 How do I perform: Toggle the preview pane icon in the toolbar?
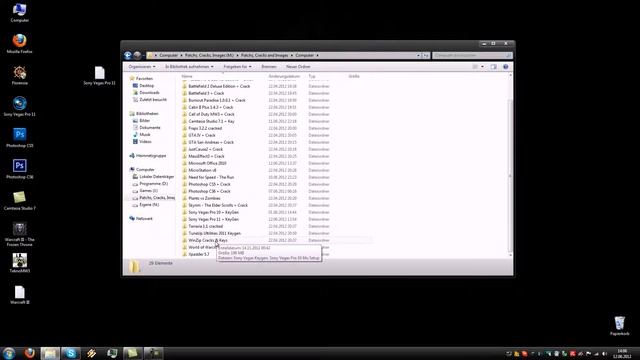pos(493,67)
